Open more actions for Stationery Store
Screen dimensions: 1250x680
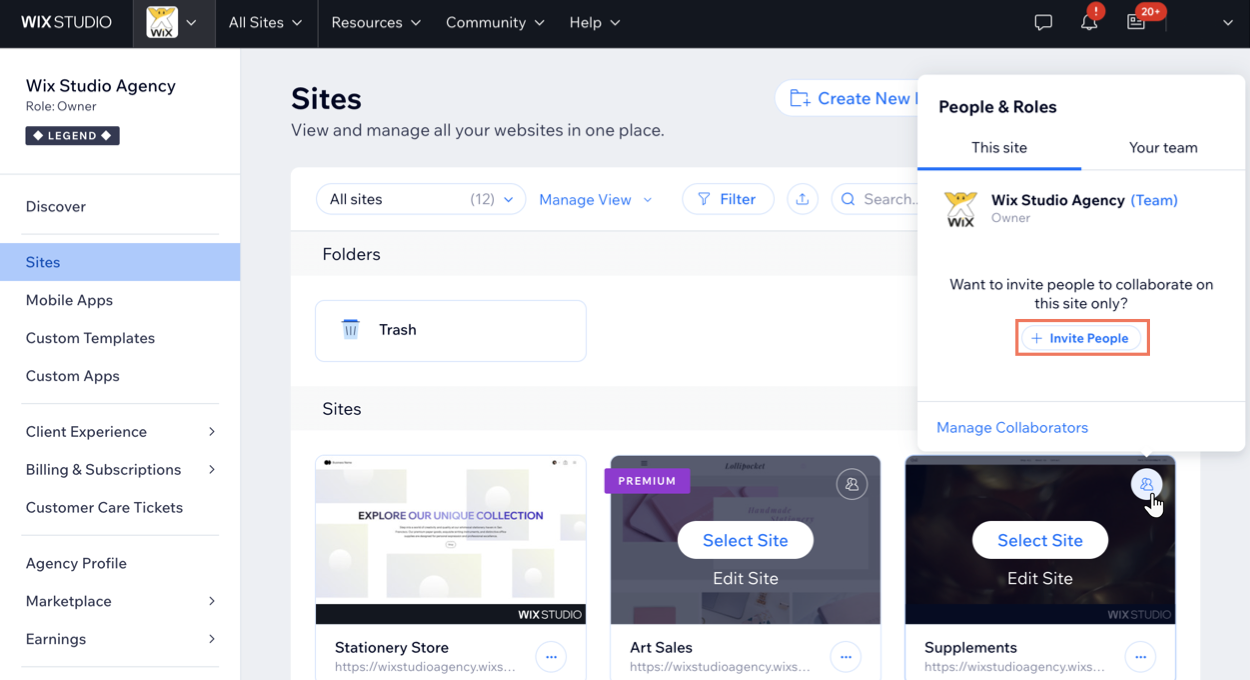click(551, 657)
